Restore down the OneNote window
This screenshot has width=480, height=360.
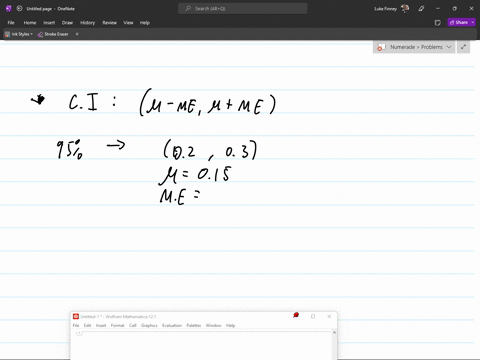(454, 9)
